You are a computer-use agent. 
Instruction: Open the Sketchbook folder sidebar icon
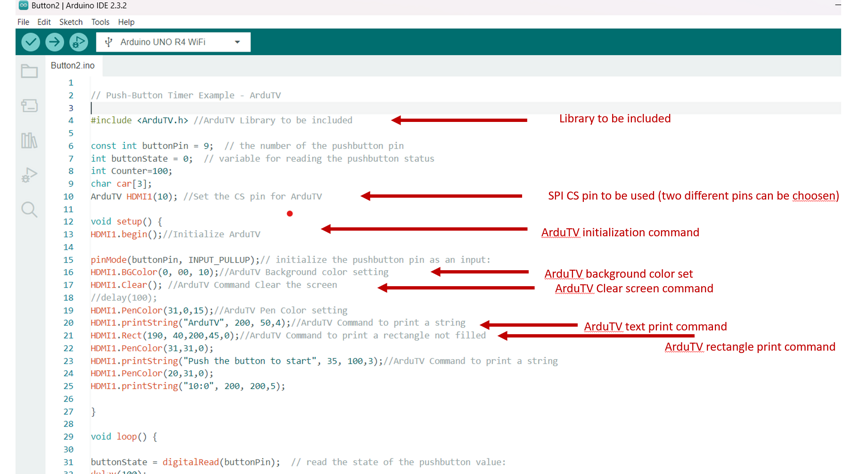pos(29,72)
